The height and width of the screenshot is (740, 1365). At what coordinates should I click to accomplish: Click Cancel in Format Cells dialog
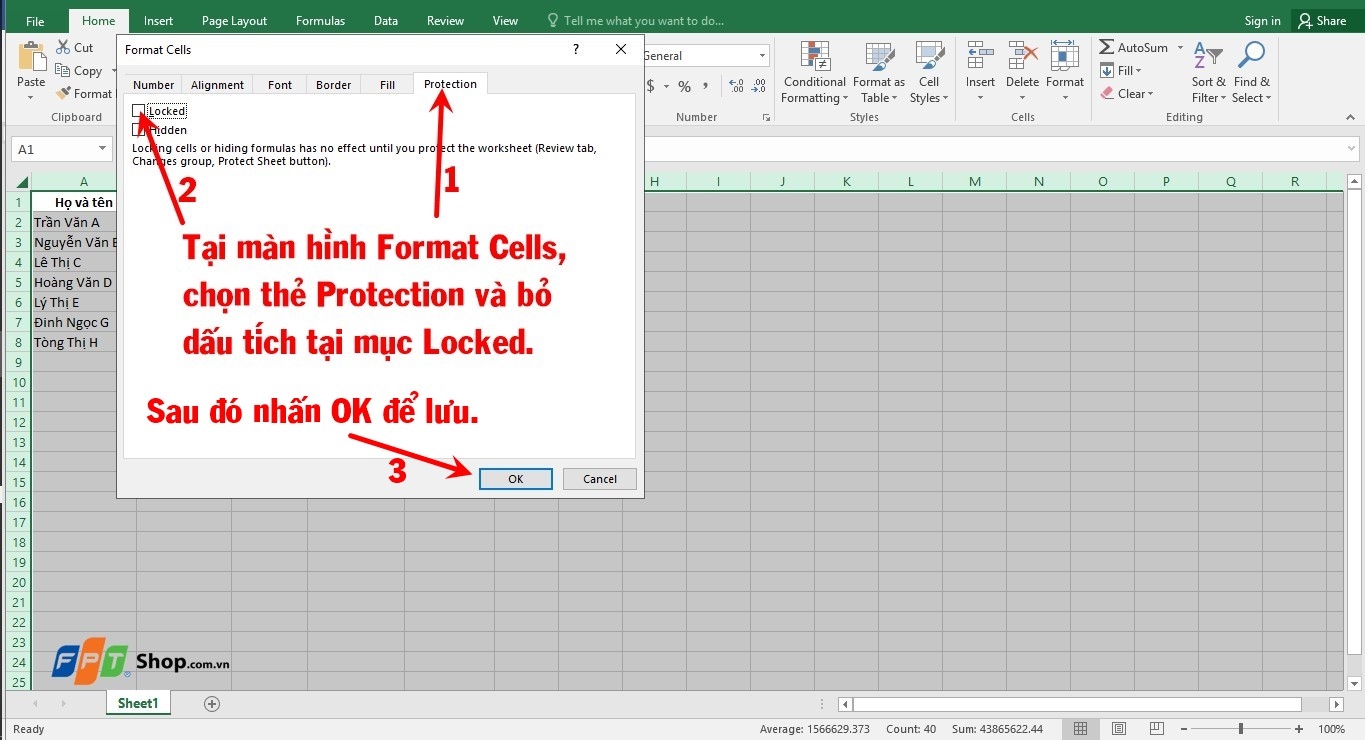[x=599, y=479]
